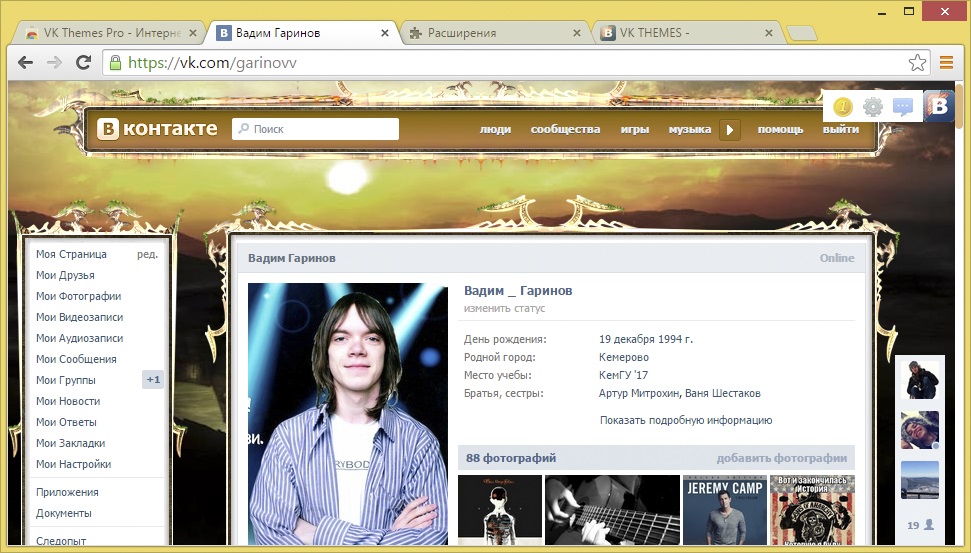This screenshot has height=553, width=971.
Task: Open Мои Новости in the sidebar
Action: point(68,401)
